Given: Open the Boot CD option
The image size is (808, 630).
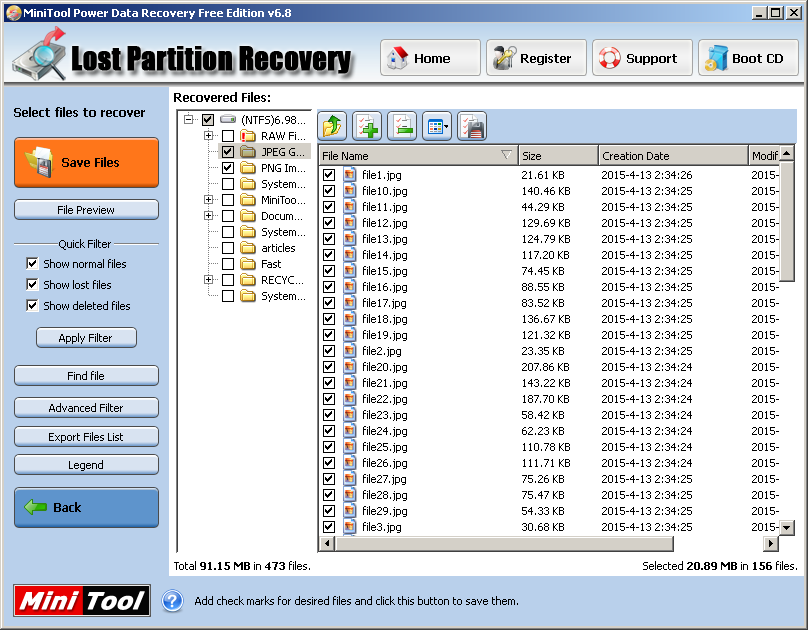Looking at the screenshot, I should tap(748, 58).
